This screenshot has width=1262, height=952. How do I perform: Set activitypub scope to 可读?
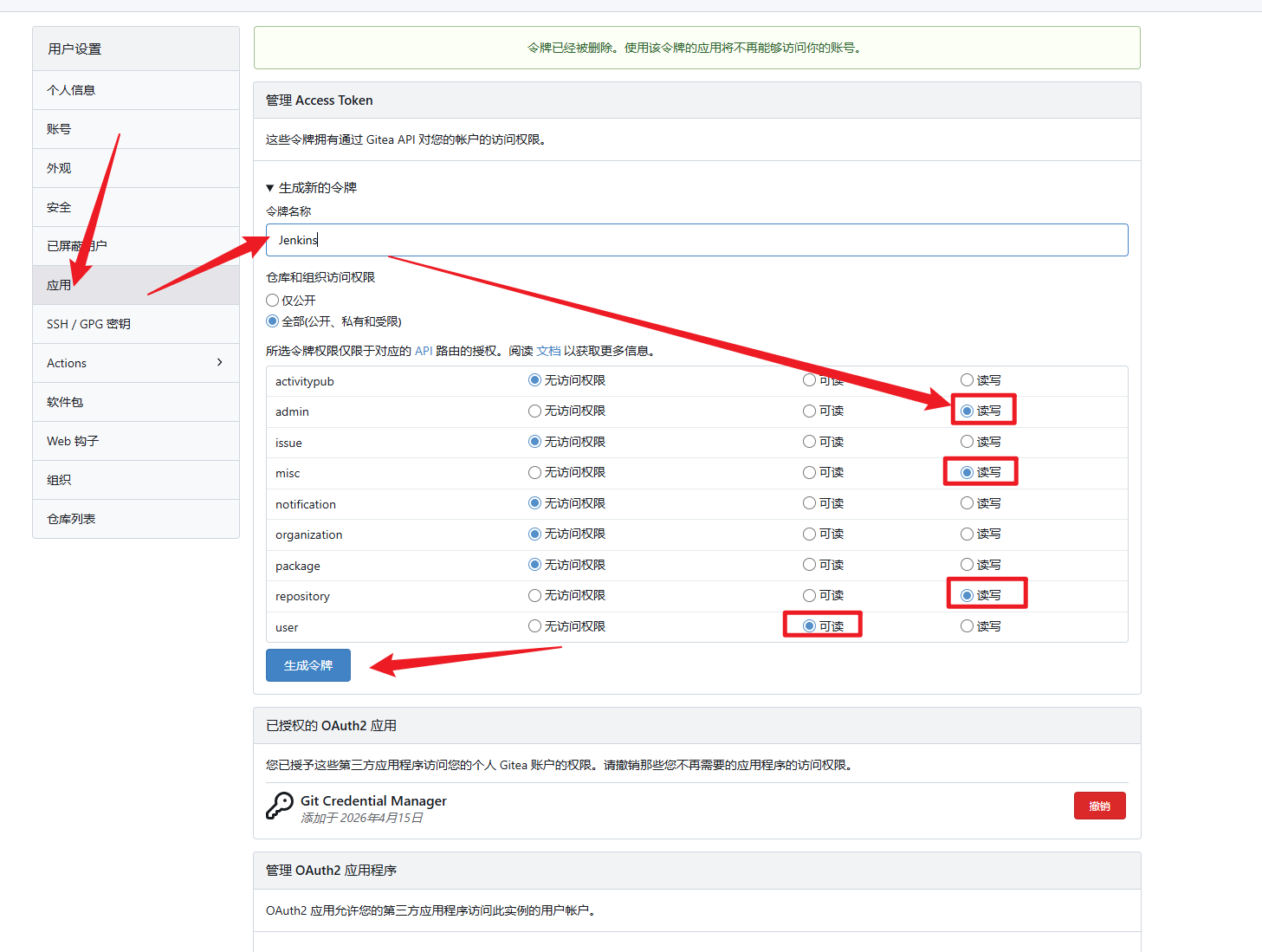point(808,379)
